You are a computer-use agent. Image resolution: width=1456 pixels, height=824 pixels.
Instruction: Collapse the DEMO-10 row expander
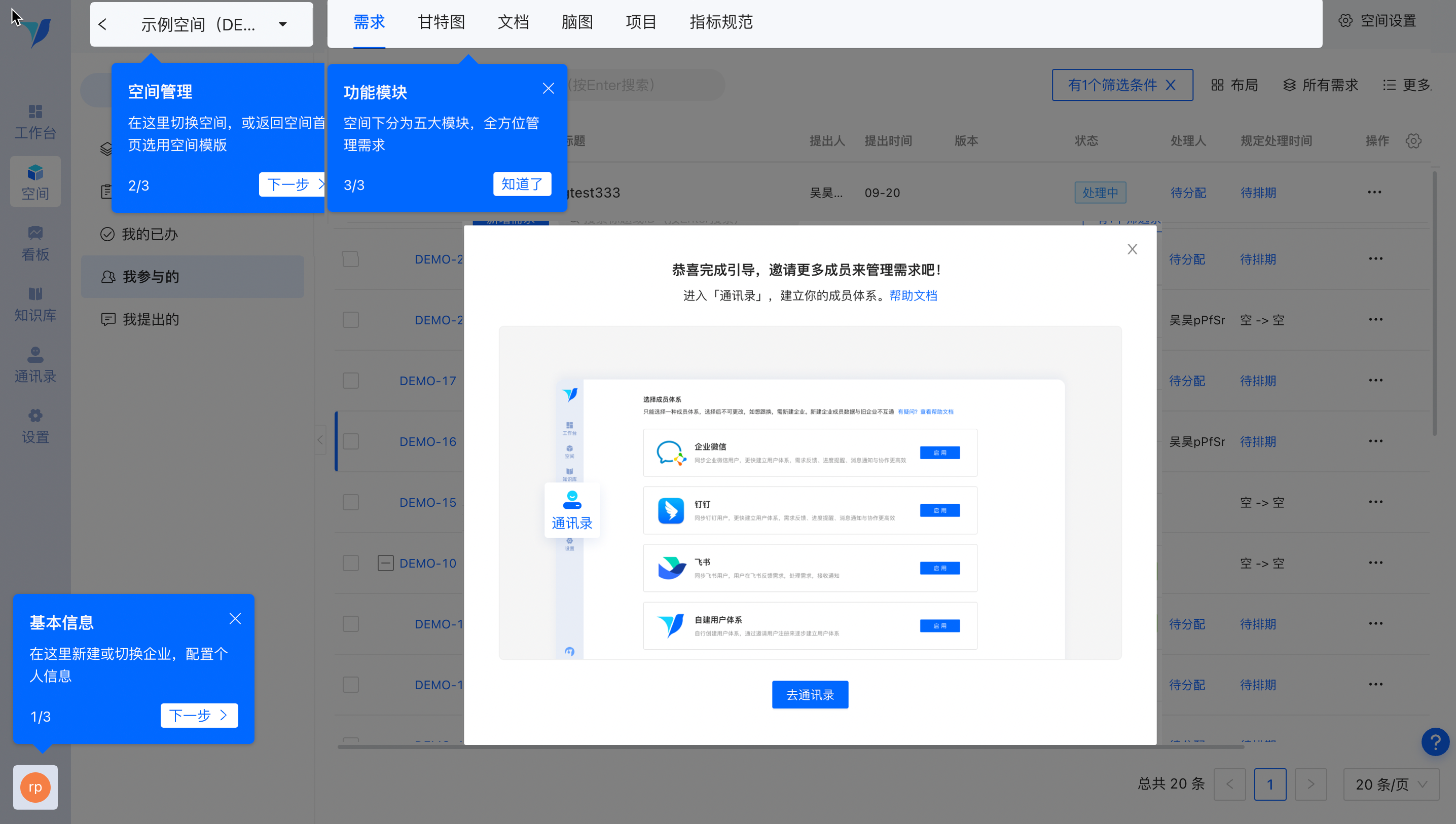(x=385, y=563)
